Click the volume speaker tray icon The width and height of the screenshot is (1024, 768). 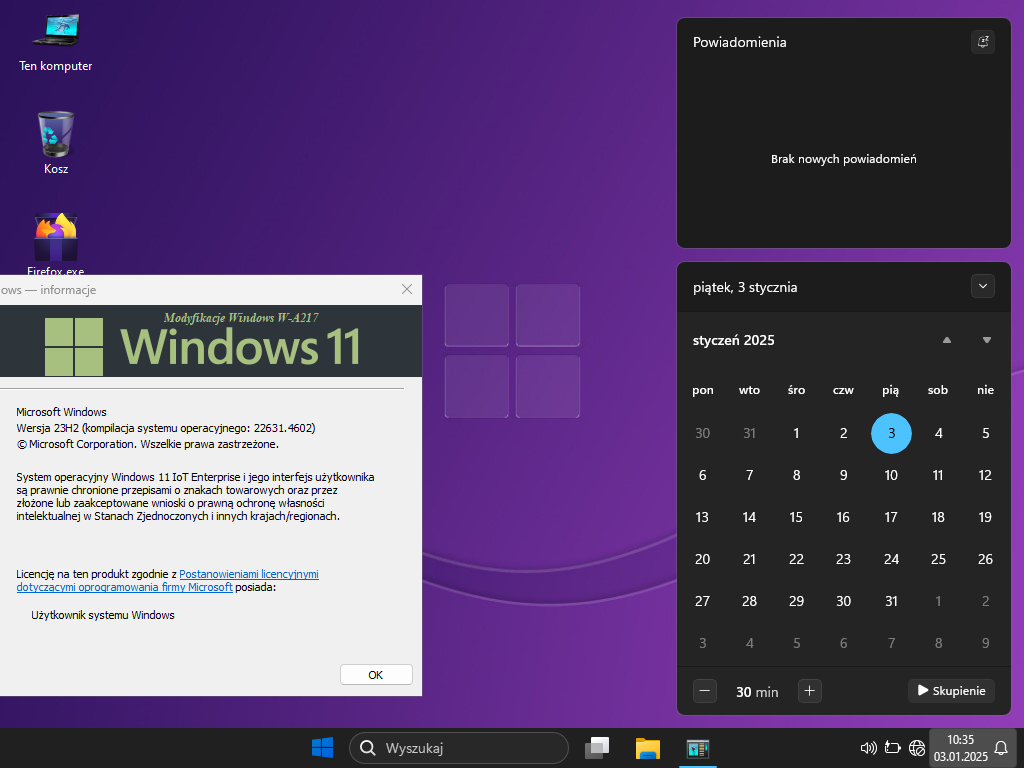pos(868,748)
